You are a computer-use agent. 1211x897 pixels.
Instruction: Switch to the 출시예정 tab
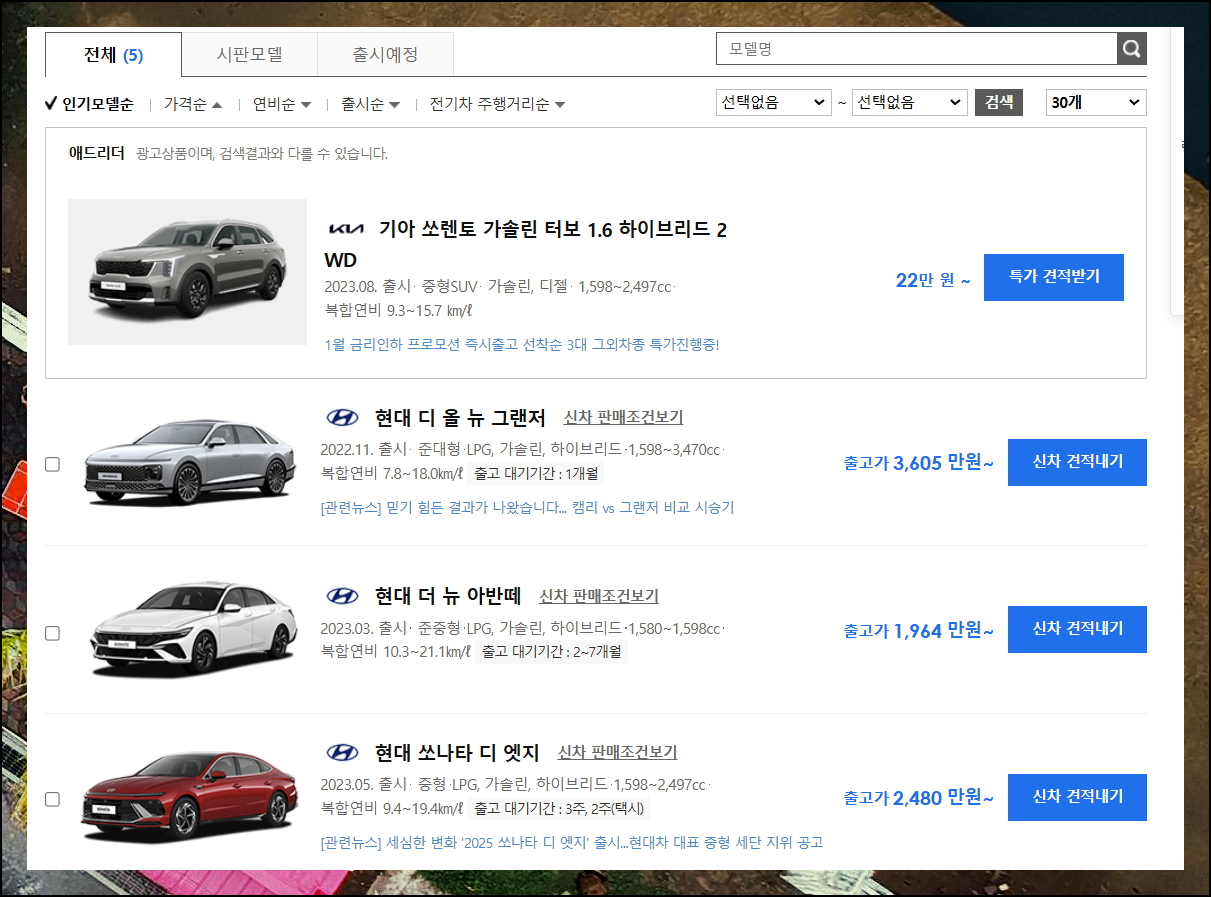point(385,55)
